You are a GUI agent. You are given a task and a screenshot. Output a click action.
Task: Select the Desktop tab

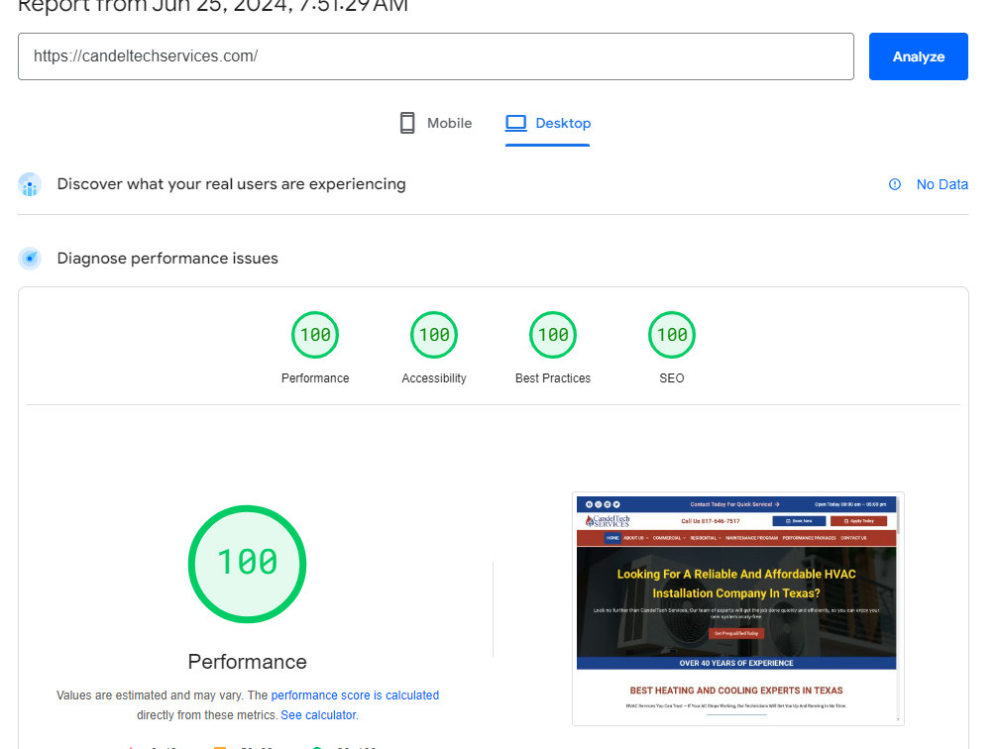point(548,123)
